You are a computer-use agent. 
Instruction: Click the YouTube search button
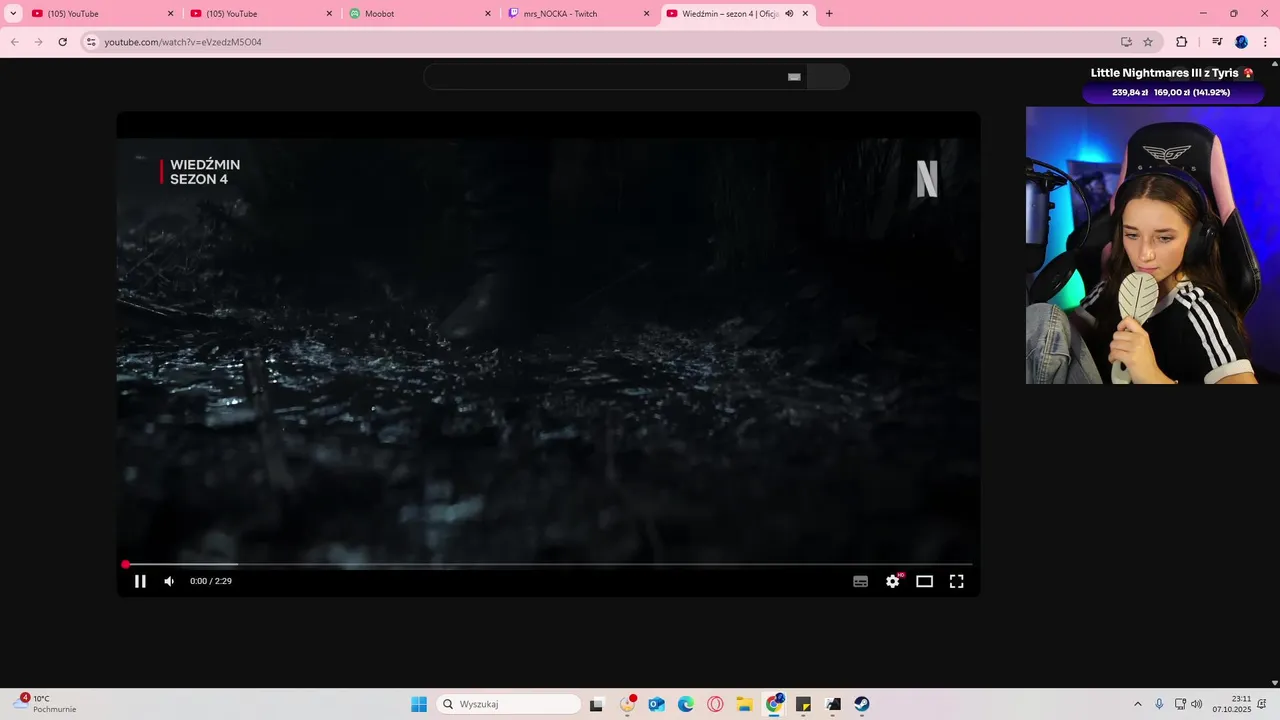click(828, 77)
